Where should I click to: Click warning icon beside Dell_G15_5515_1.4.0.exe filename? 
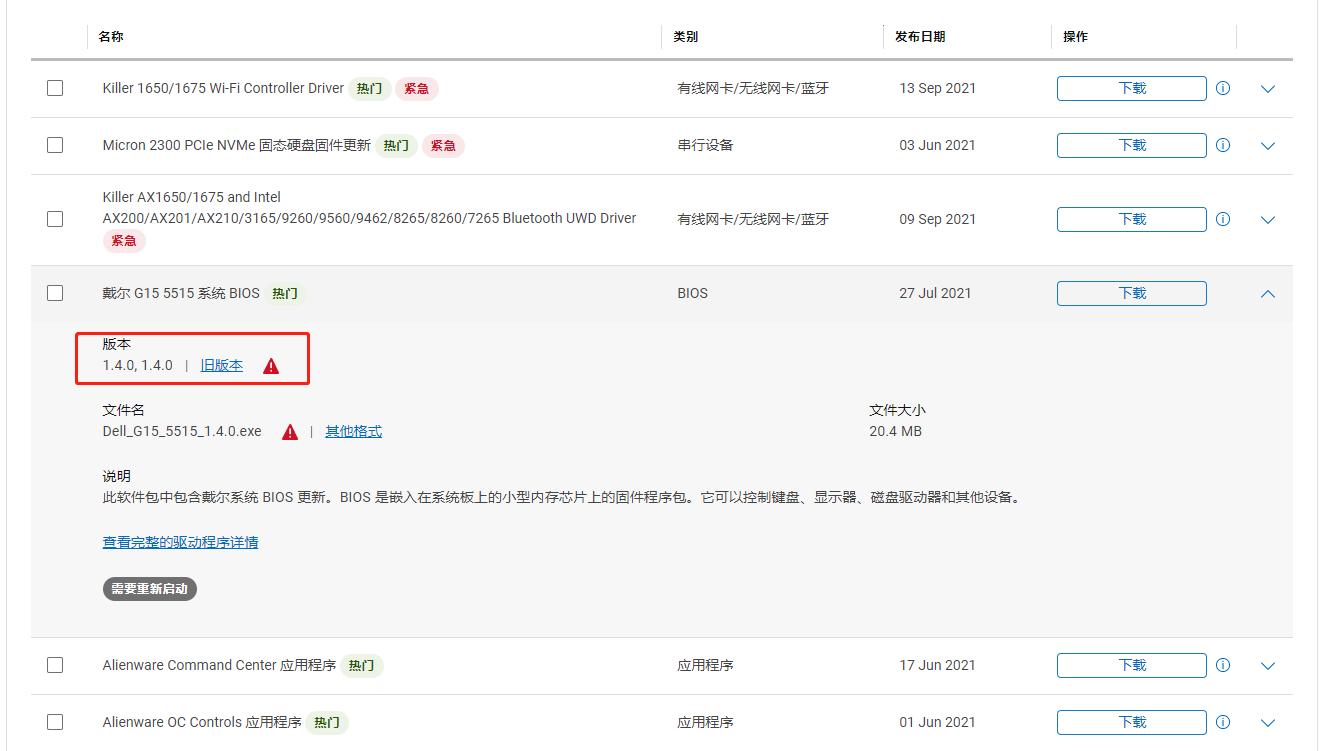pos(289,431)
